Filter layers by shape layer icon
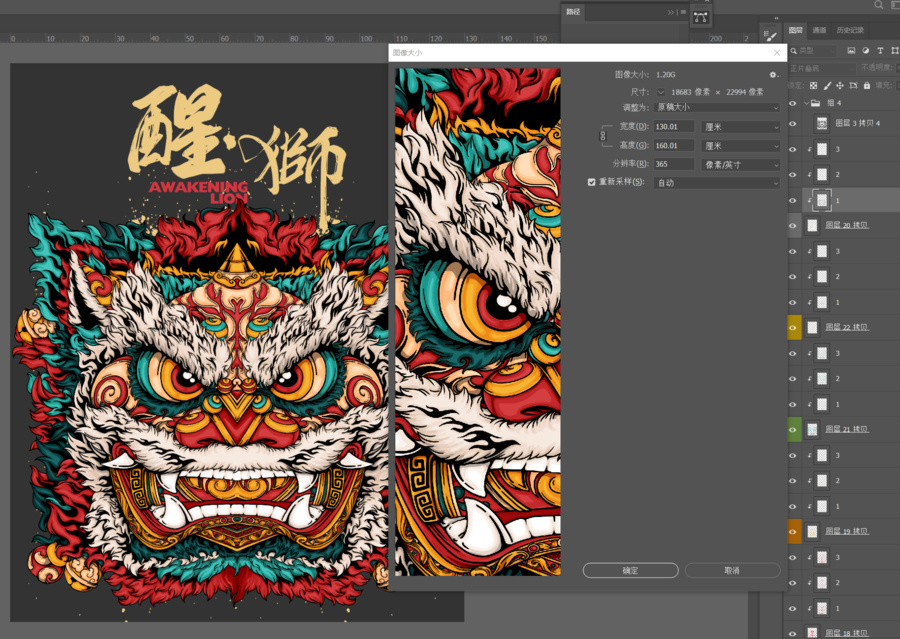900x639 pixels. [x=894, y=51]
